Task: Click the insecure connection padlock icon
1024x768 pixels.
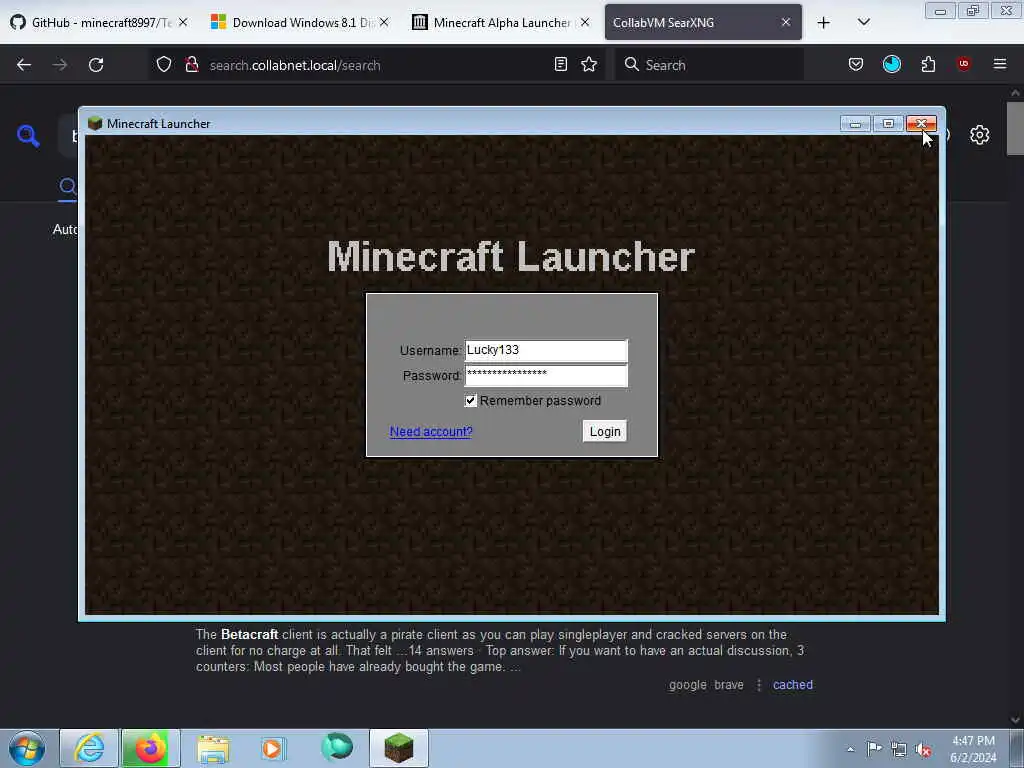Action: (x=191, y=65)
